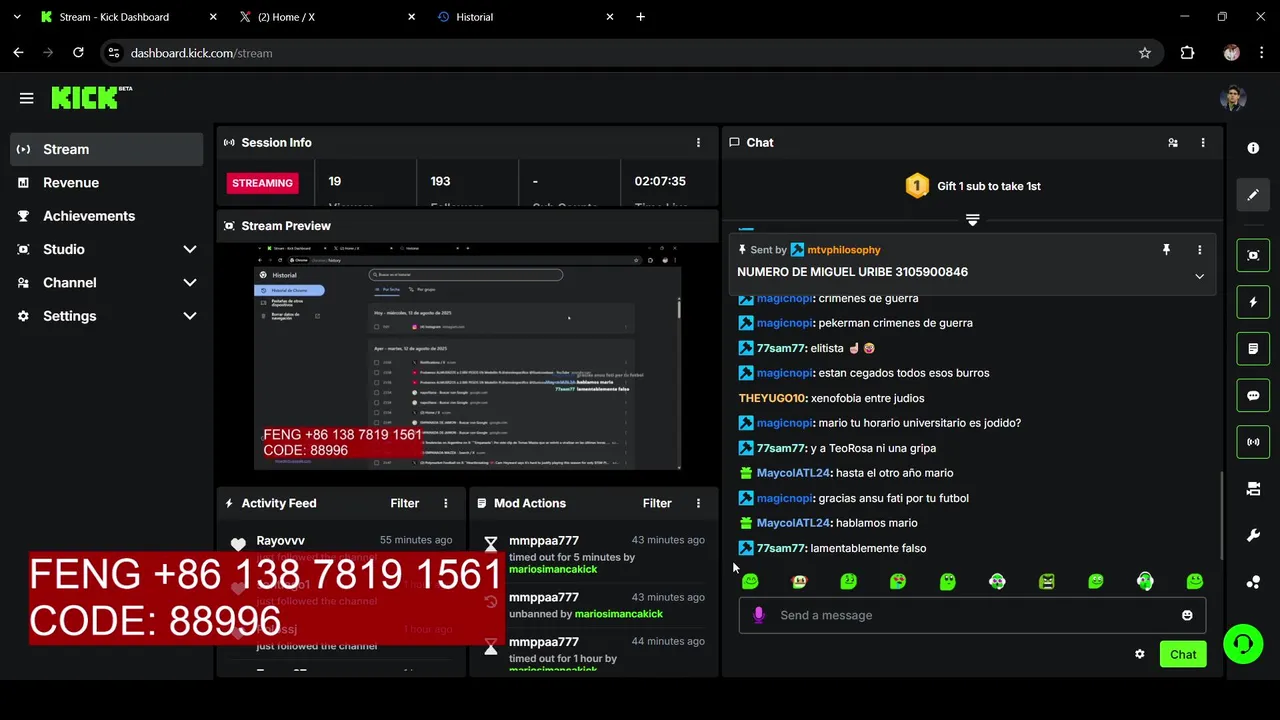This screenshot has width=1280, height=720.
Task: Open a new browser tab
Action: [x=640, y=17]
